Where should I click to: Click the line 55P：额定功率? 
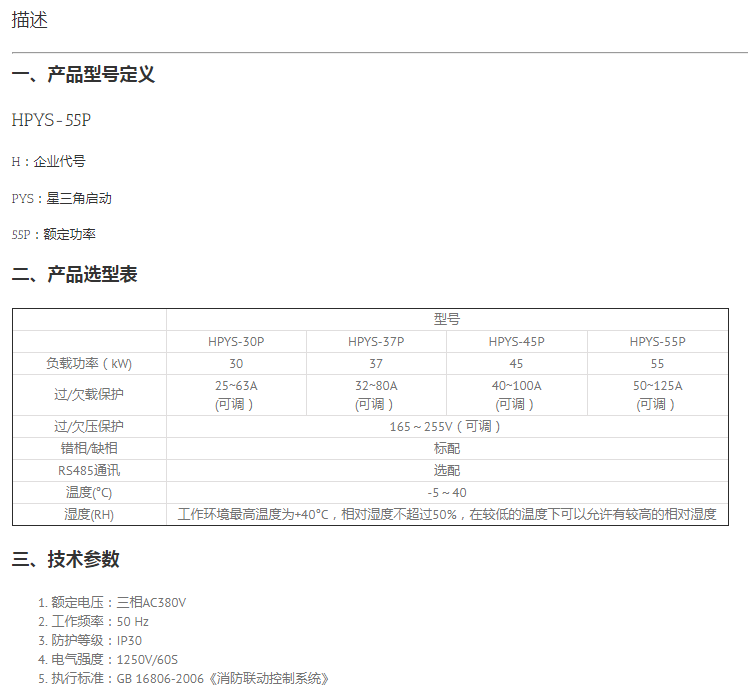click(x=54, y=234)
